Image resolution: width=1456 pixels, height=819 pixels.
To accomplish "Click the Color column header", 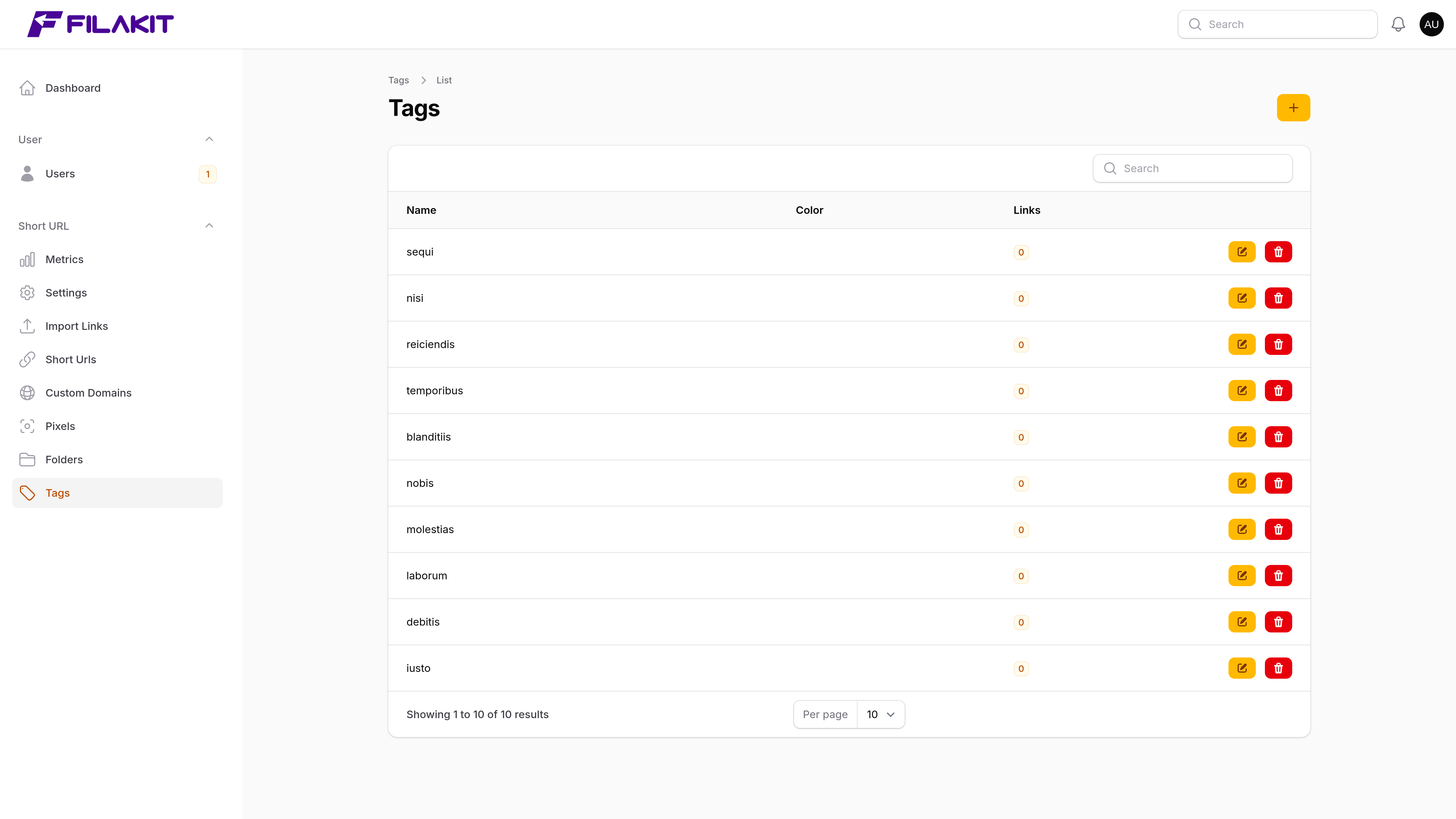I will click(x=809, y=210).
